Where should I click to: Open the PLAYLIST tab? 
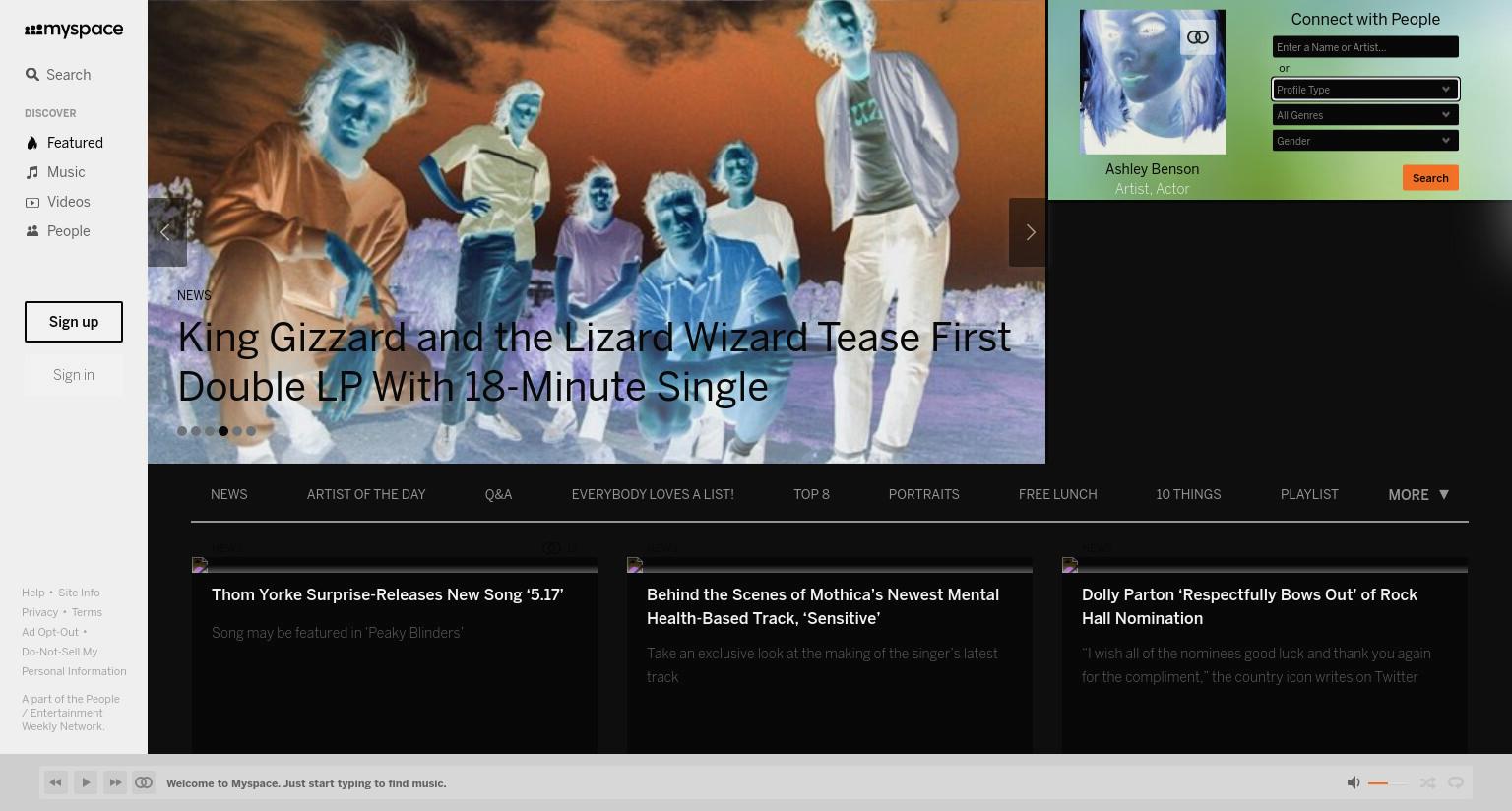click(x=1309, y=495)
